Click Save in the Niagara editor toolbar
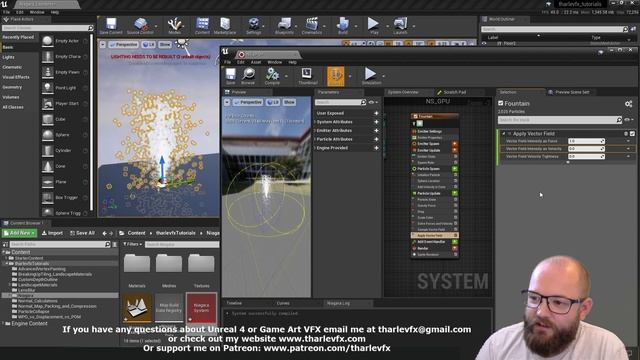 tap(231, 76)
